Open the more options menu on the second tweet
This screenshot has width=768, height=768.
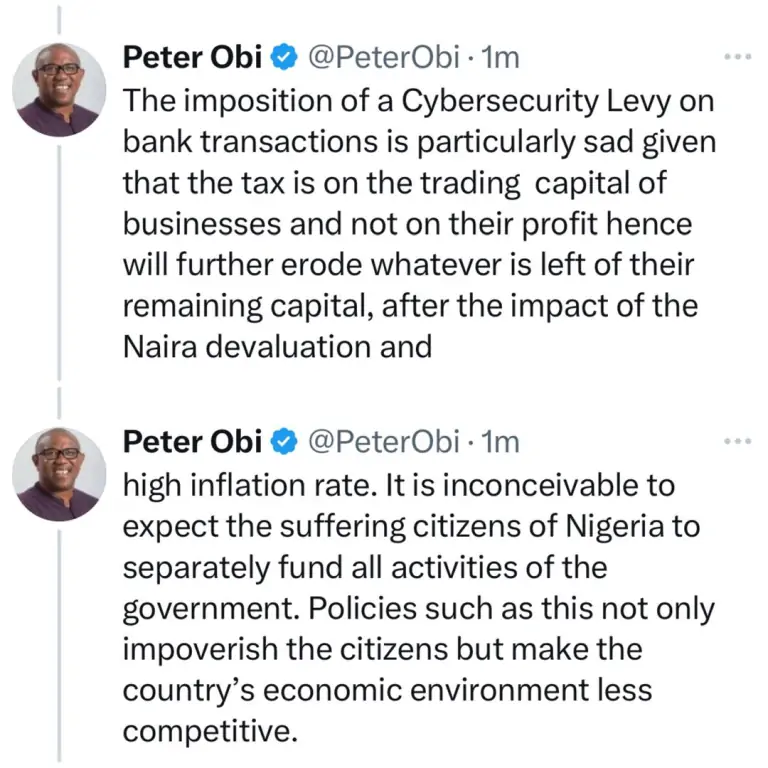[737, 440]
